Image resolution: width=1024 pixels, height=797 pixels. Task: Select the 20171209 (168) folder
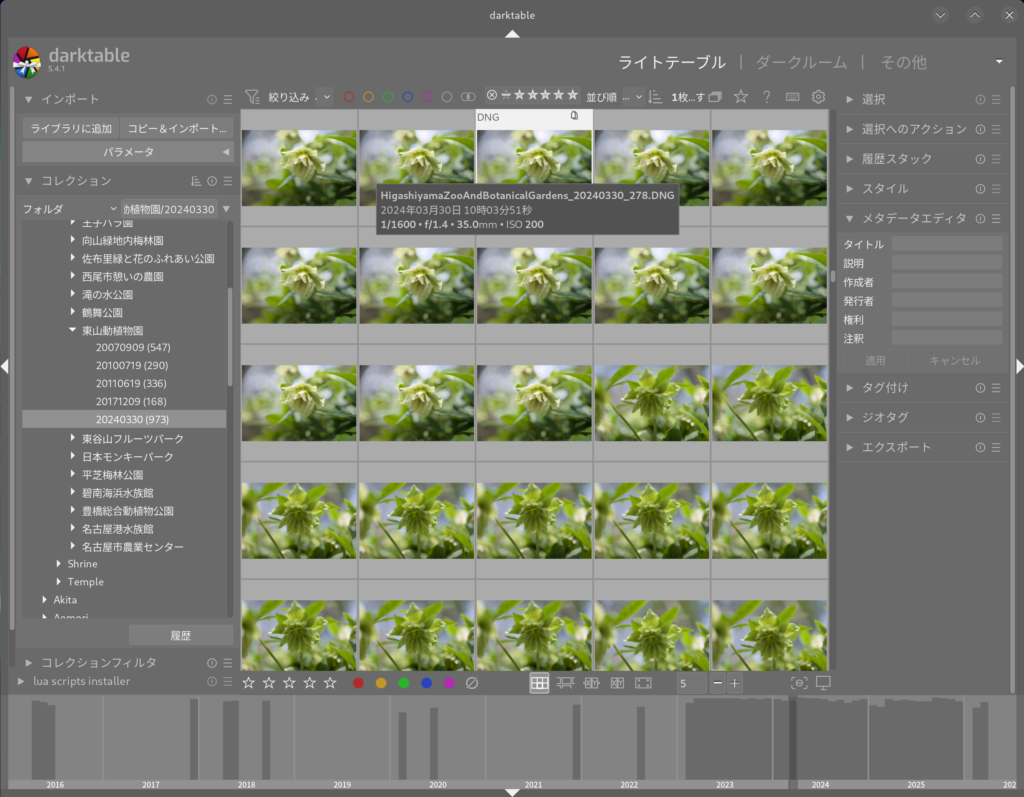[x=130, y=401]
